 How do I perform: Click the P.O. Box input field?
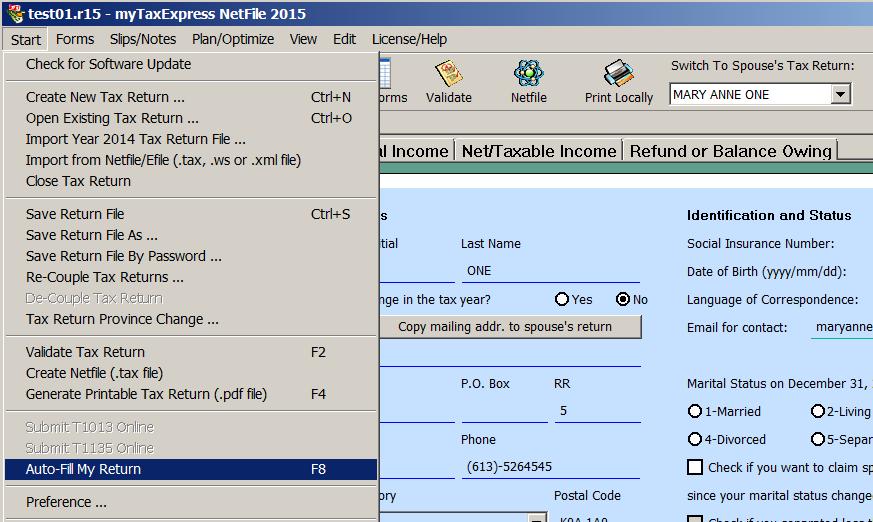point(504,411)
